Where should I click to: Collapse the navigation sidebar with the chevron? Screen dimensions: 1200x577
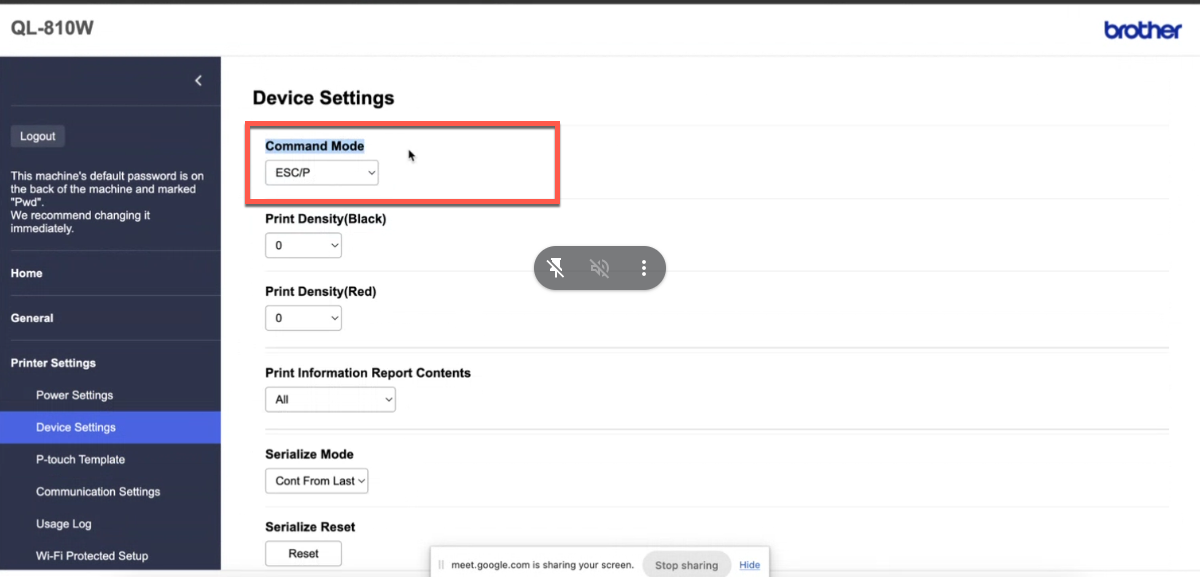tap(197, 81)
